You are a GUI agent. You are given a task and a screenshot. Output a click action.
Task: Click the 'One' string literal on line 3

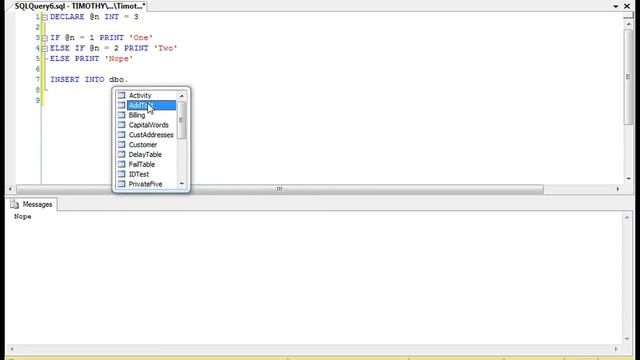[141, 38]
